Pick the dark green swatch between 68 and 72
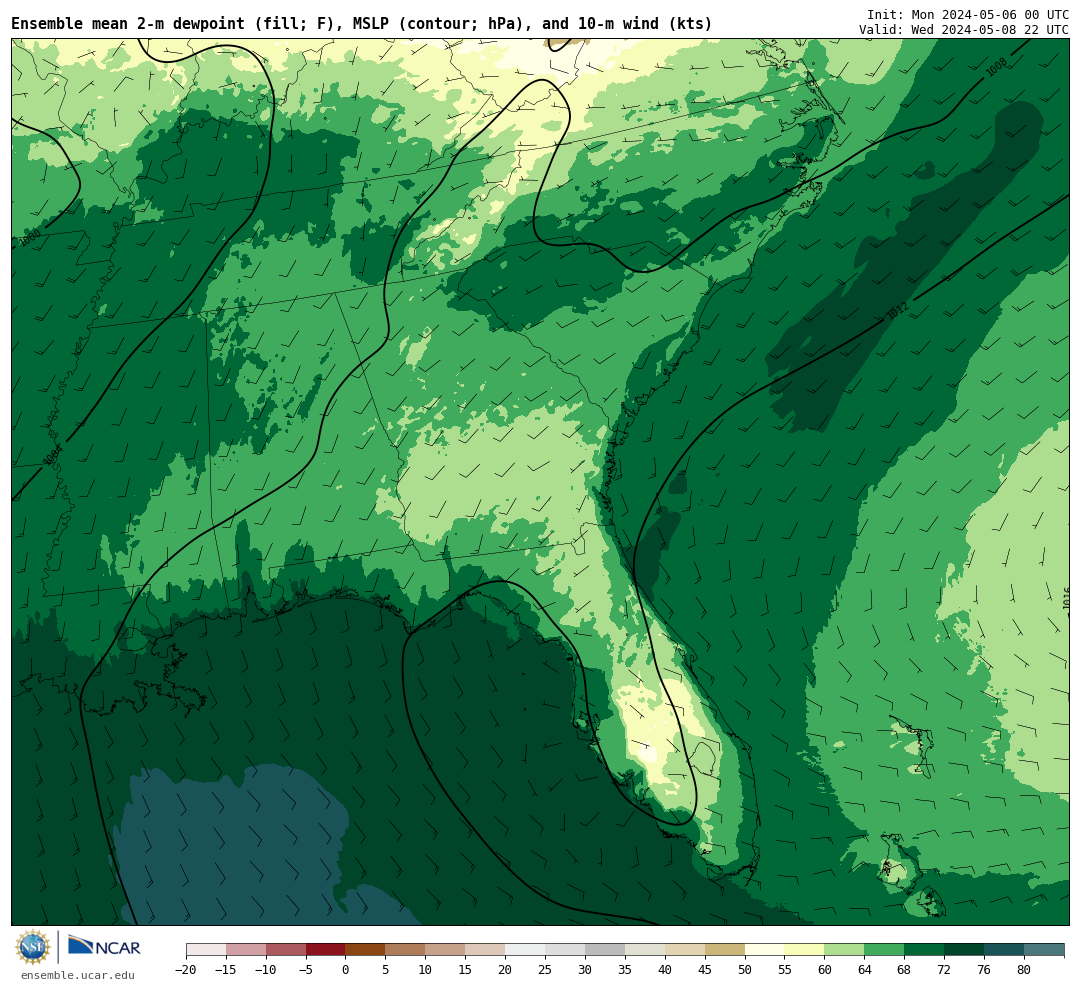Screen dimensions: 1080x988 [x=925, y=950]
